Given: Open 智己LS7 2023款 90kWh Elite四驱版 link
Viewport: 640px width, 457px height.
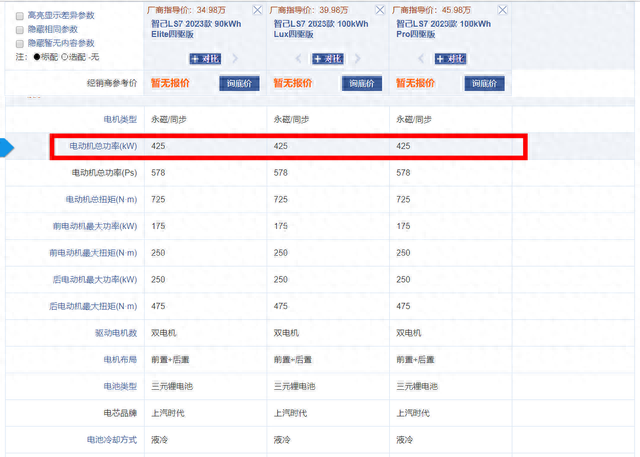Looking at the screenshot, I should [x=196, y=29].
